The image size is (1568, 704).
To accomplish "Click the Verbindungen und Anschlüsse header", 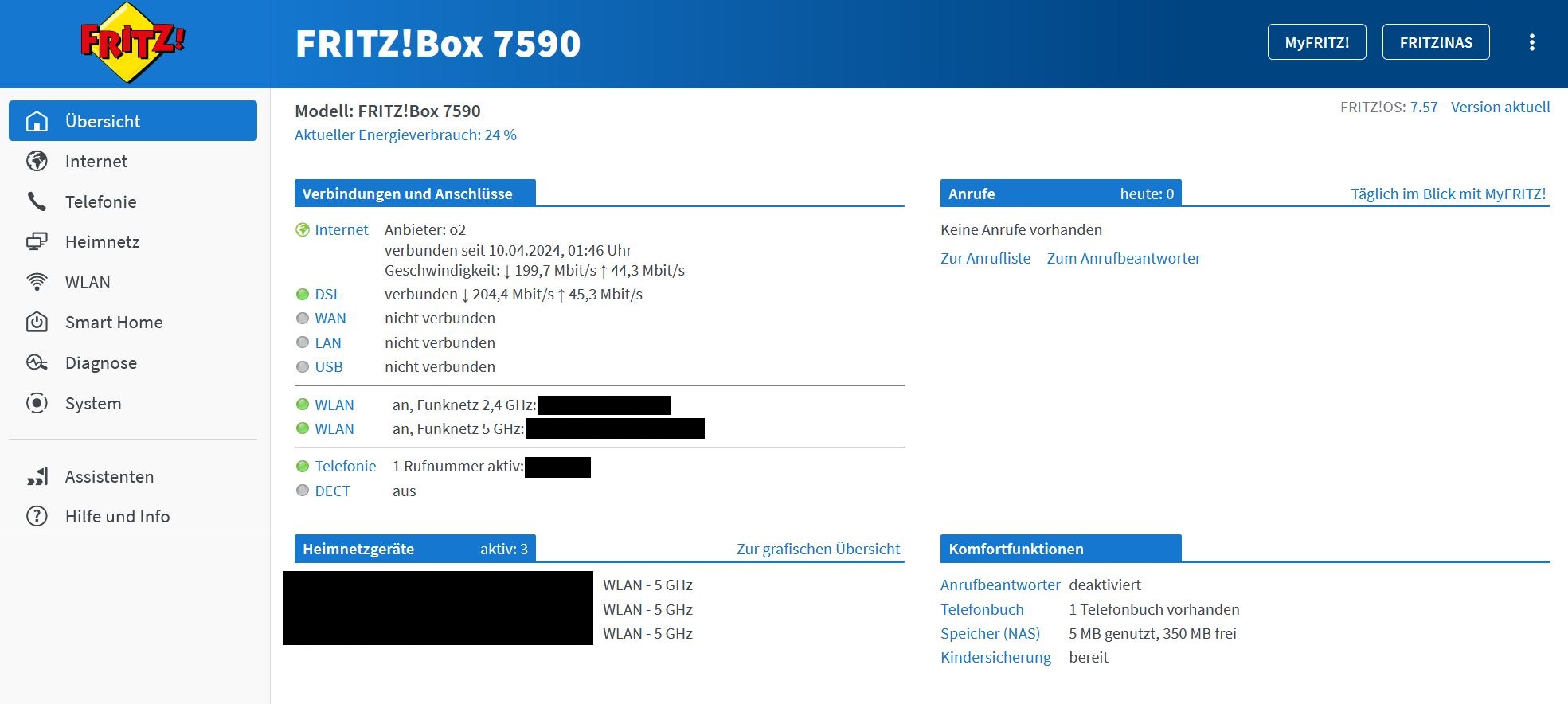I will click(415, 194).
